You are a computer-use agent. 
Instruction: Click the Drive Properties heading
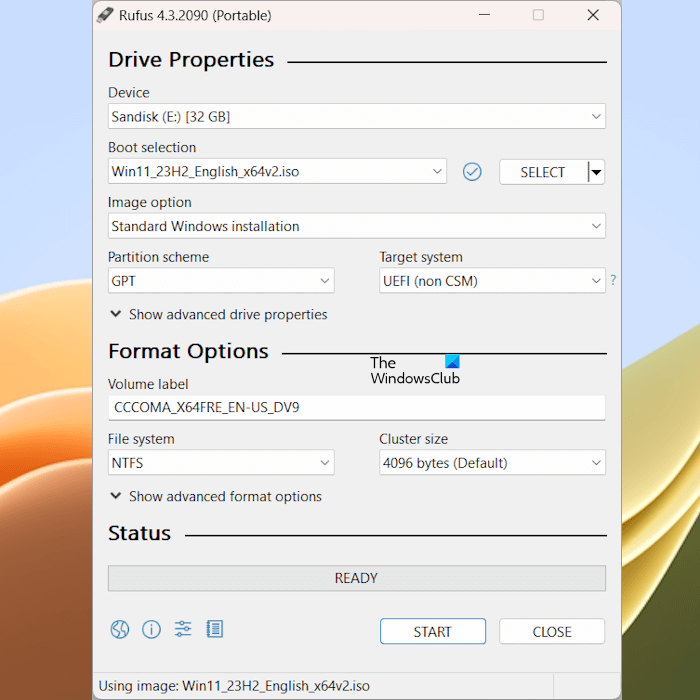pos(191,60)
